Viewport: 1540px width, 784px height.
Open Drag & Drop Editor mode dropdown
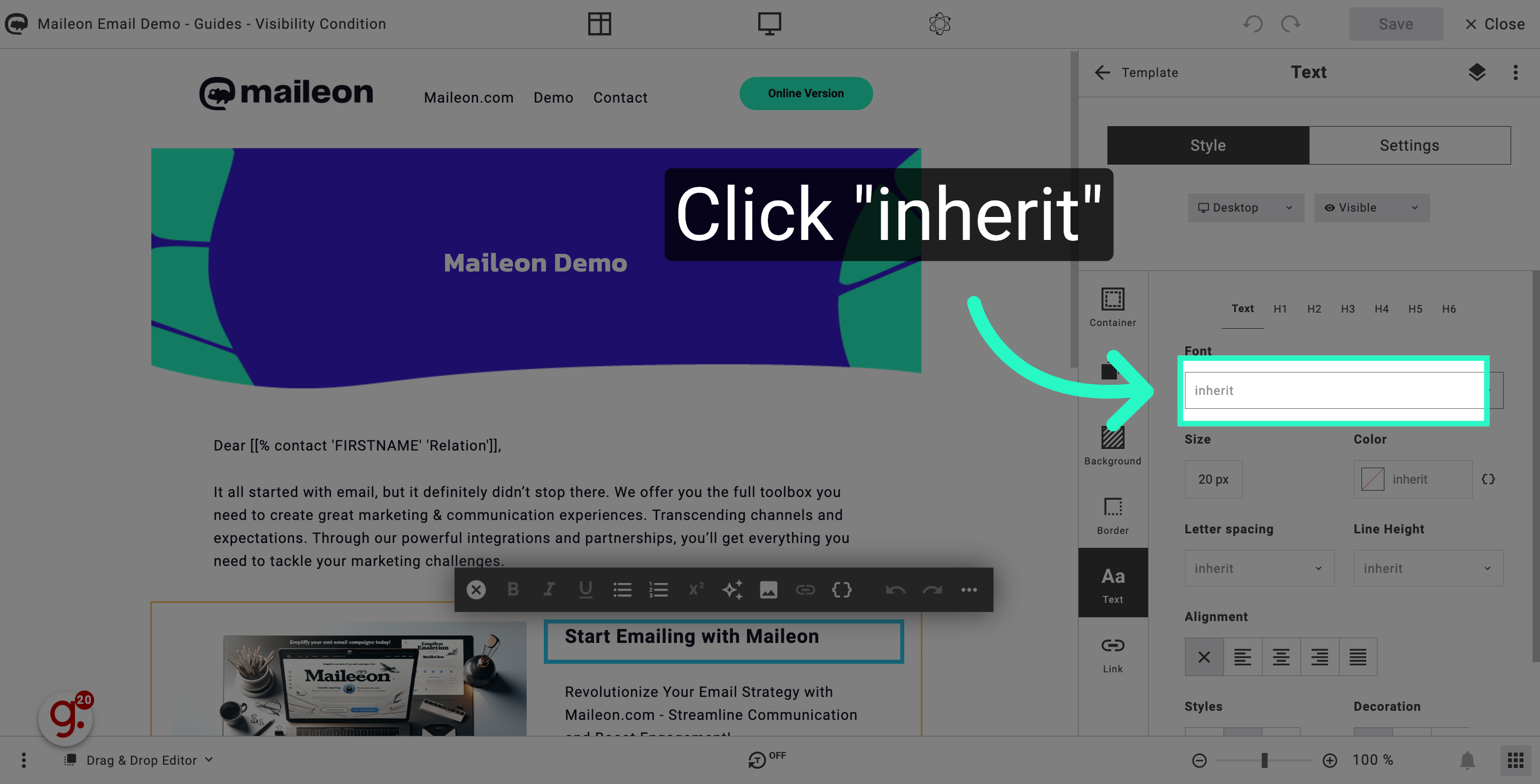[x=138, y=760]
